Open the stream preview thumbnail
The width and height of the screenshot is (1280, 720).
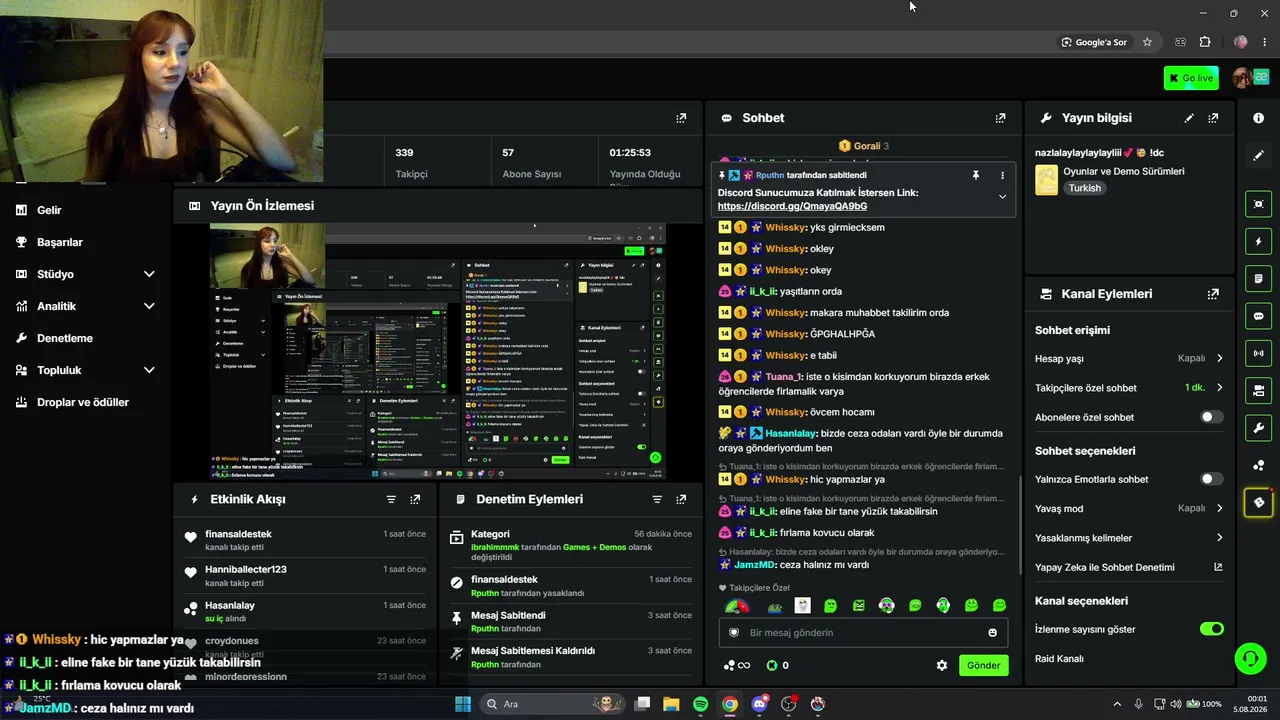(438, 351)
